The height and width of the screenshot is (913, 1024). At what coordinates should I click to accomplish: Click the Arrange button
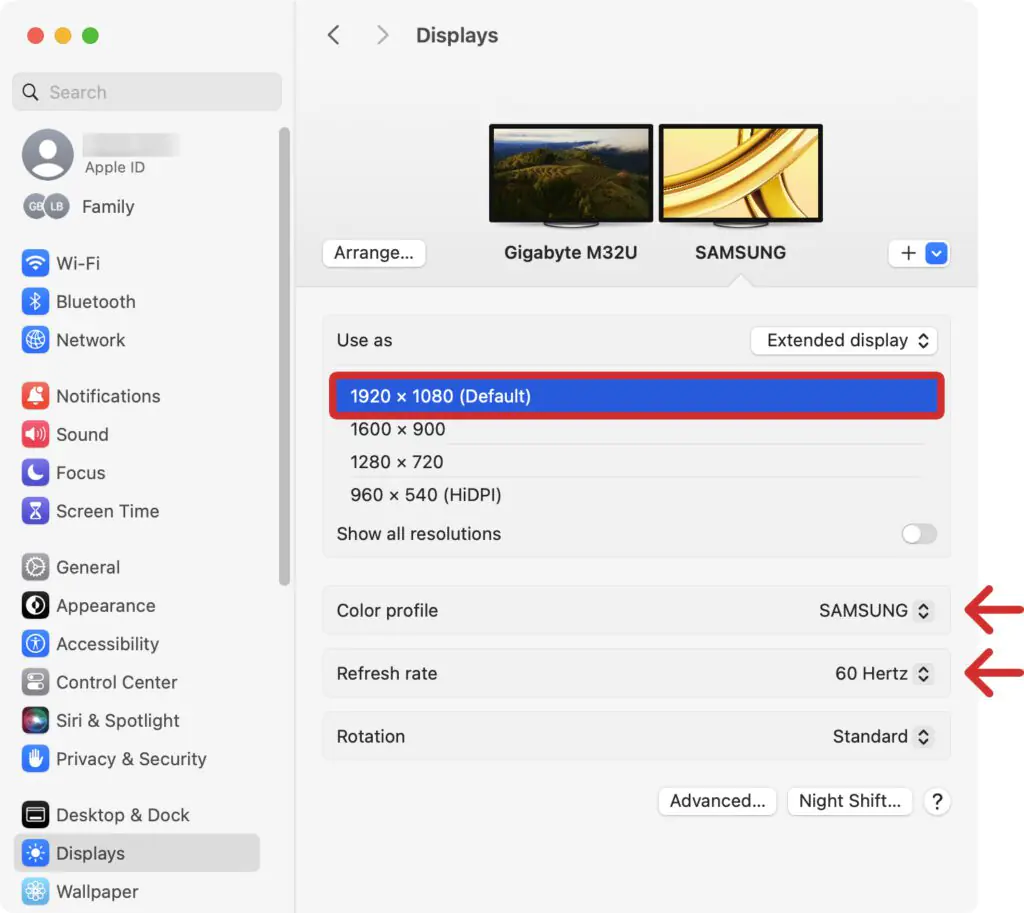(374, 253)
